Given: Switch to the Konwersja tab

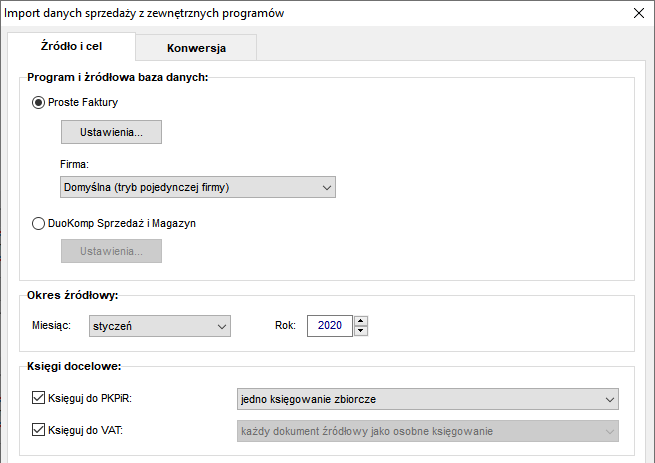Looking at the screenshot, I should tap(196, 48).
